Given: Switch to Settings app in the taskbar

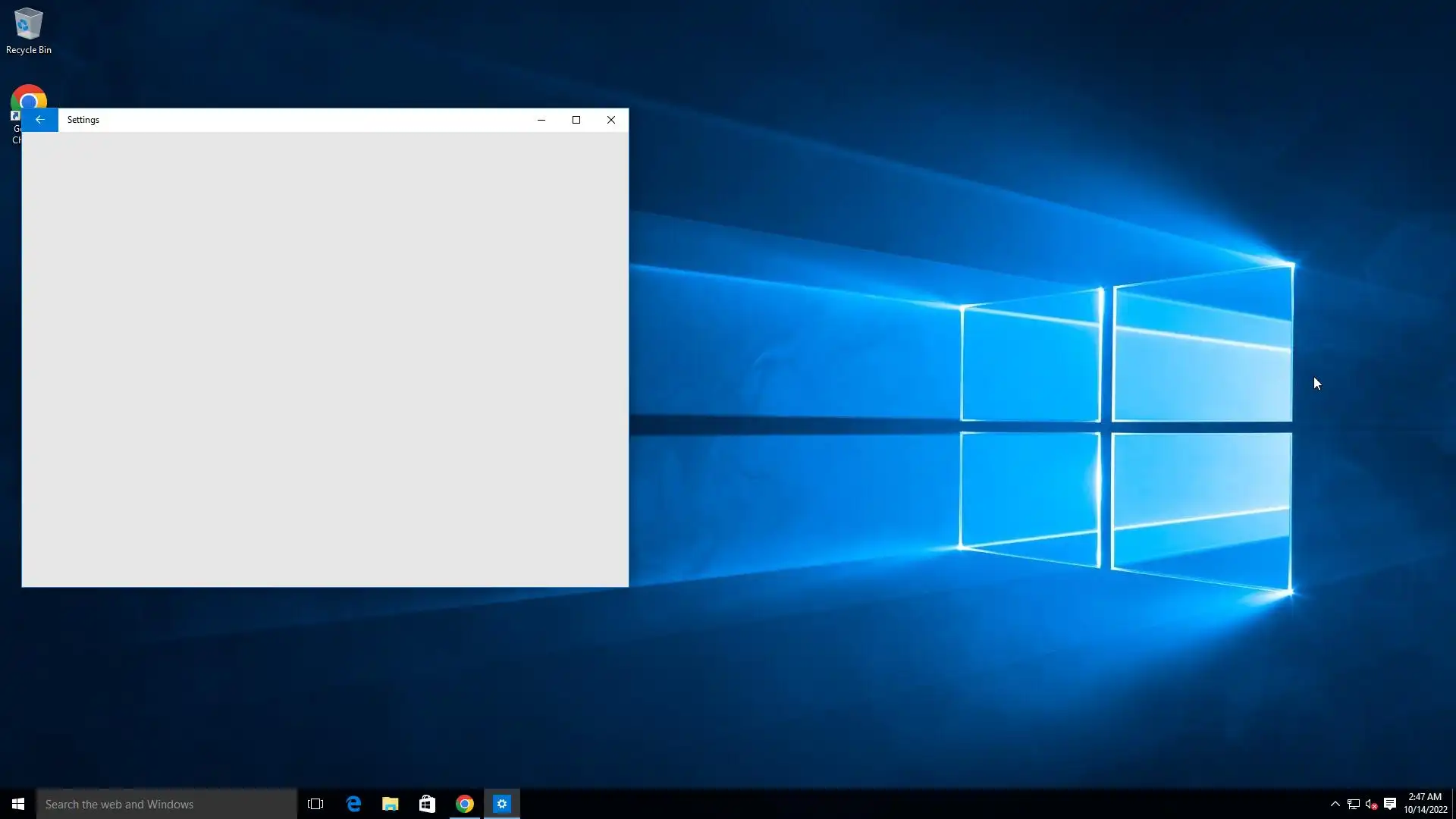Looking at the screenshot, I should pos(502,804).
